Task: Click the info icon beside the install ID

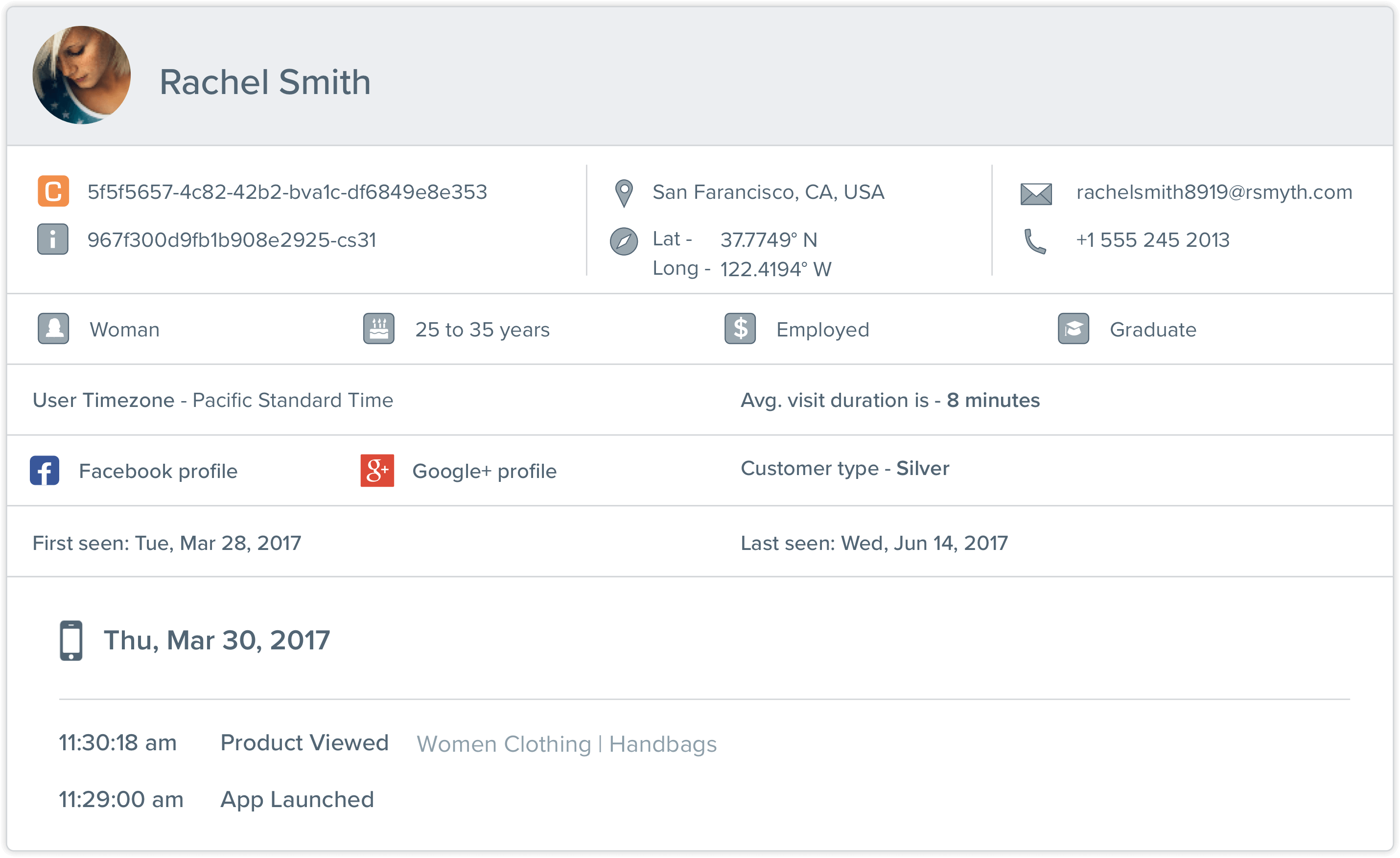Action: [x=53, y=239]
